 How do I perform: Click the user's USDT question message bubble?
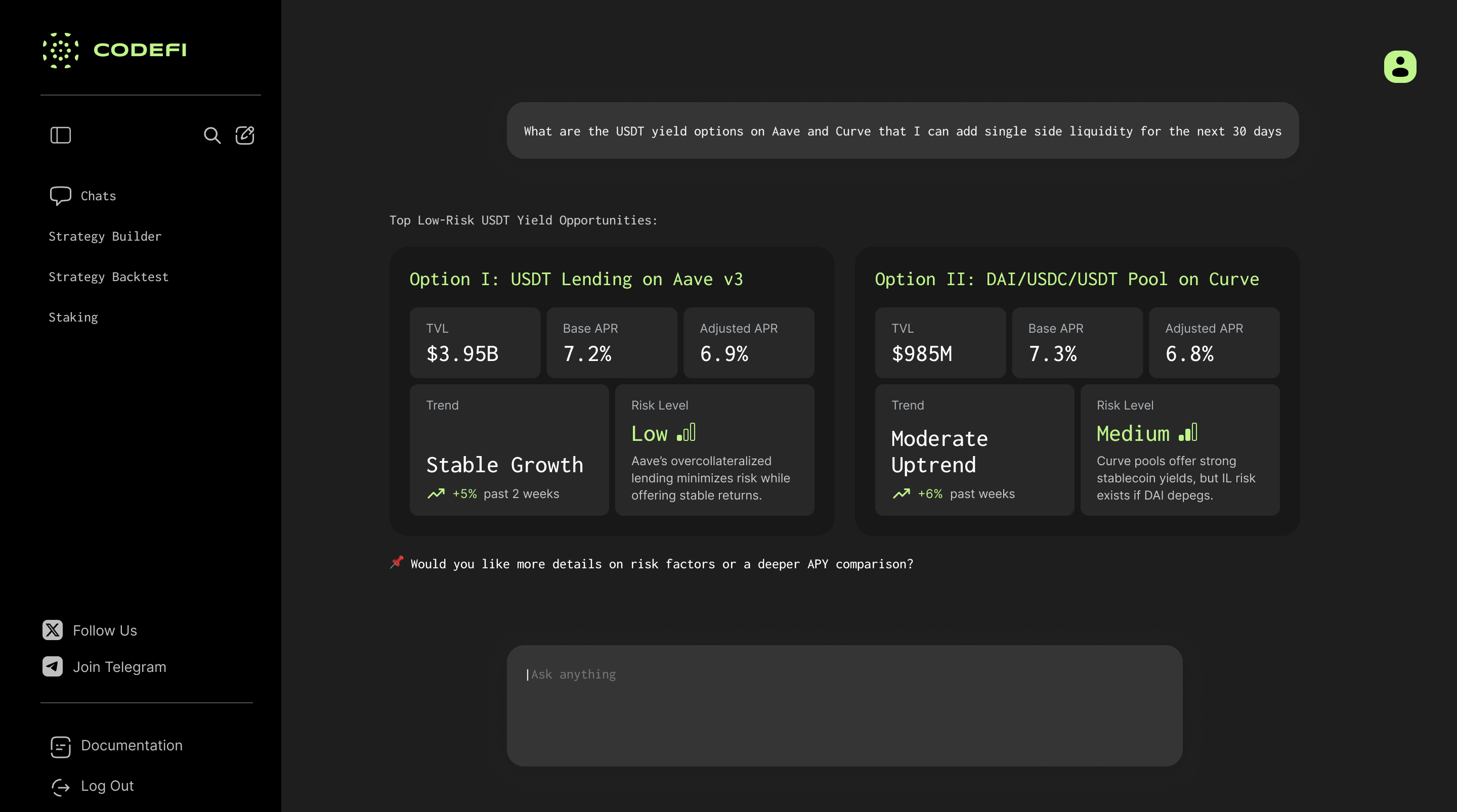pos(902,130)
